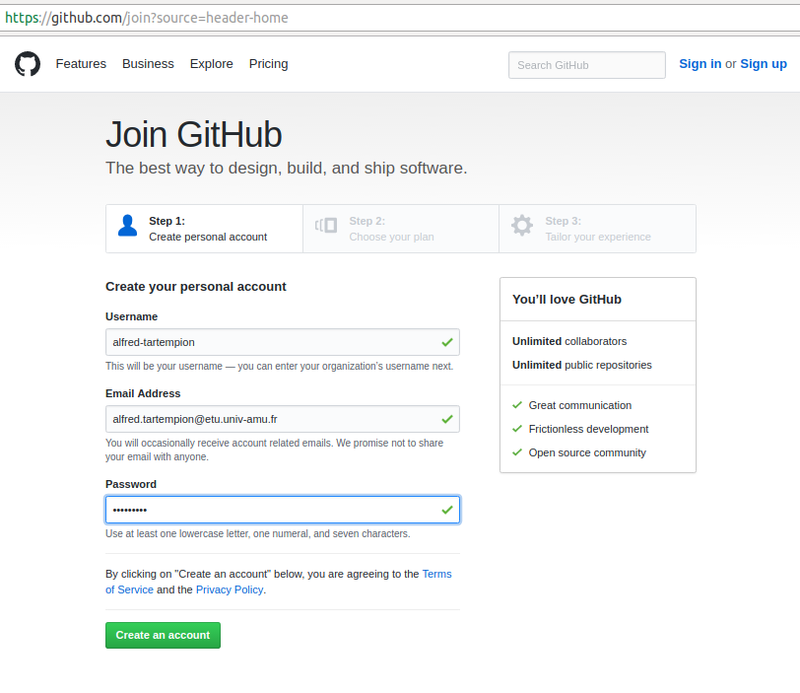This screenshot has width=800, height=693.
Task: Click the Password field label
Action: point(131,484)
